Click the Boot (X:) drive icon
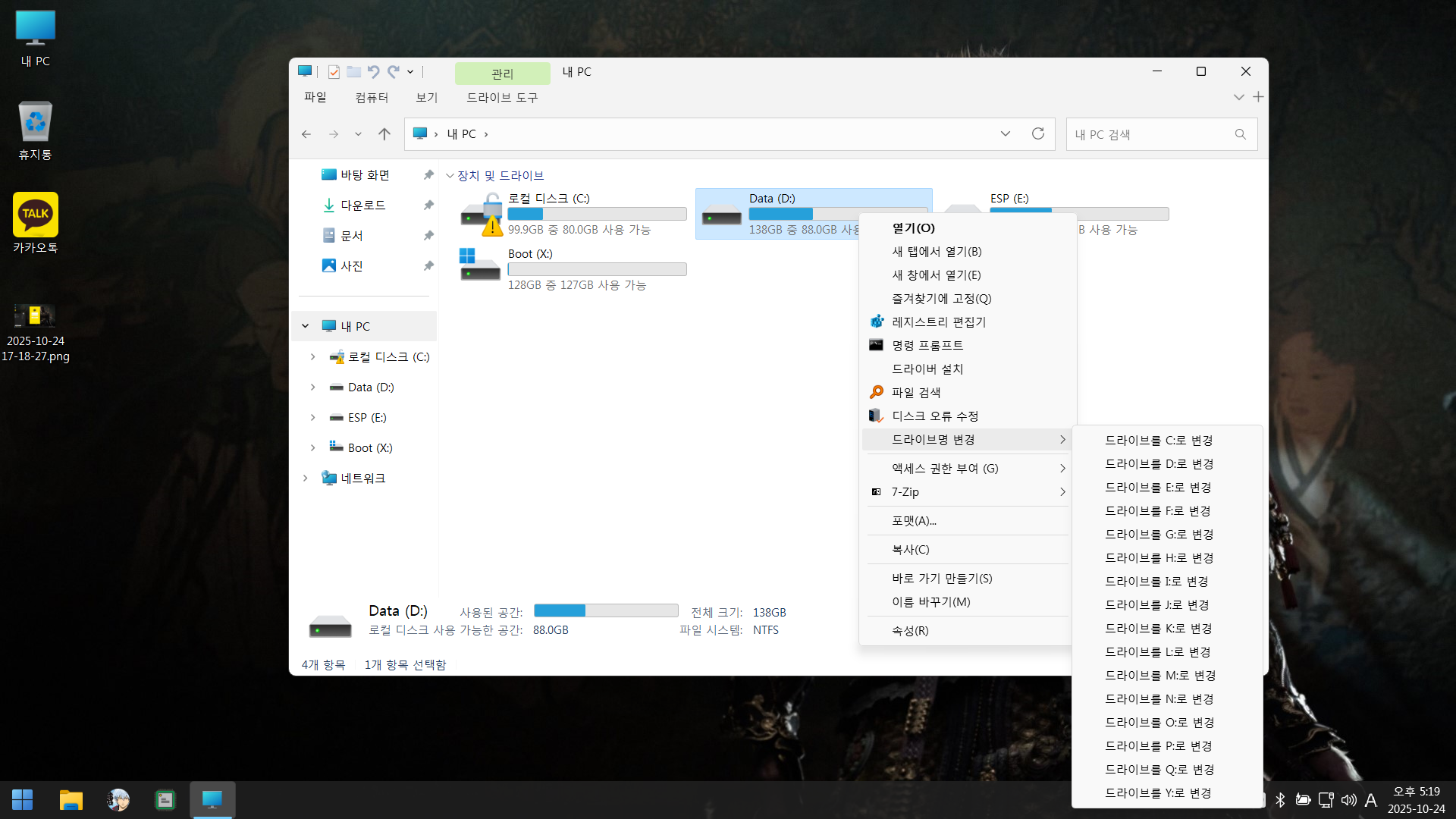 click(x=479, y=265)
